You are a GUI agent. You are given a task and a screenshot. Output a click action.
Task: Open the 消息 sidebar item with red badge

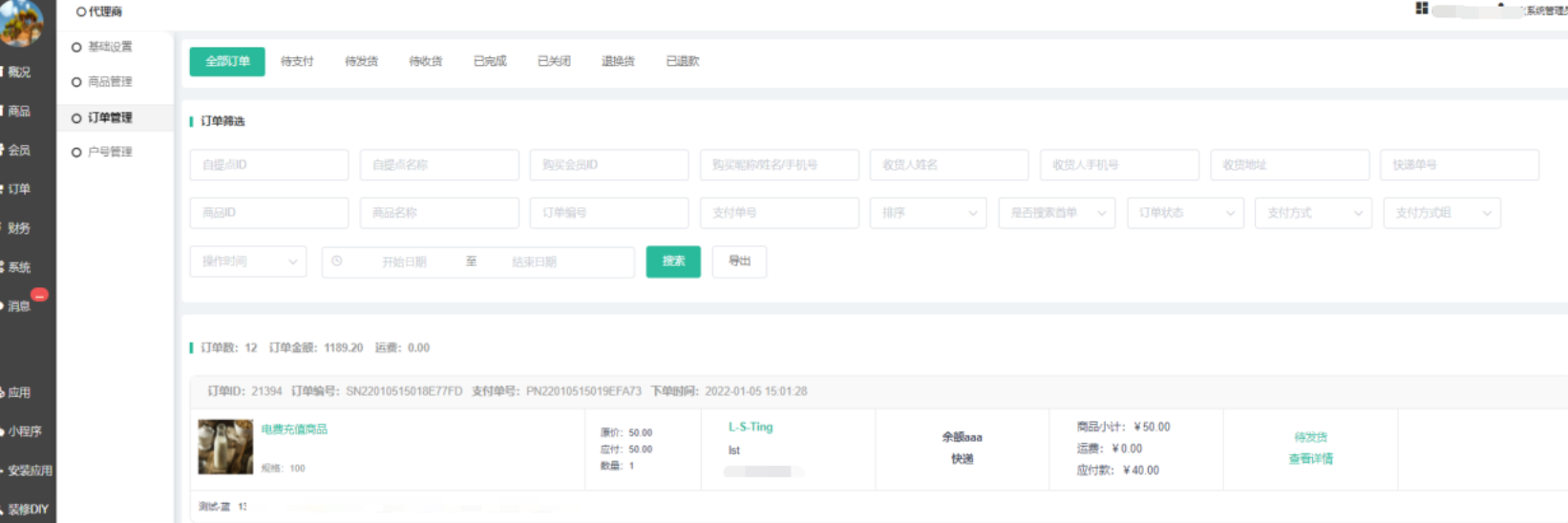[x=20, y=306]
